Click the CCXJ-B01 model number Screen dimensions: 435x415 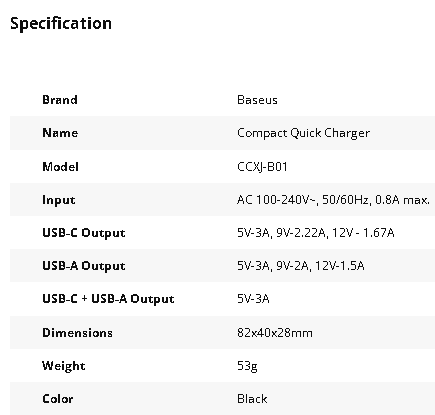click(x=262, y=166)
